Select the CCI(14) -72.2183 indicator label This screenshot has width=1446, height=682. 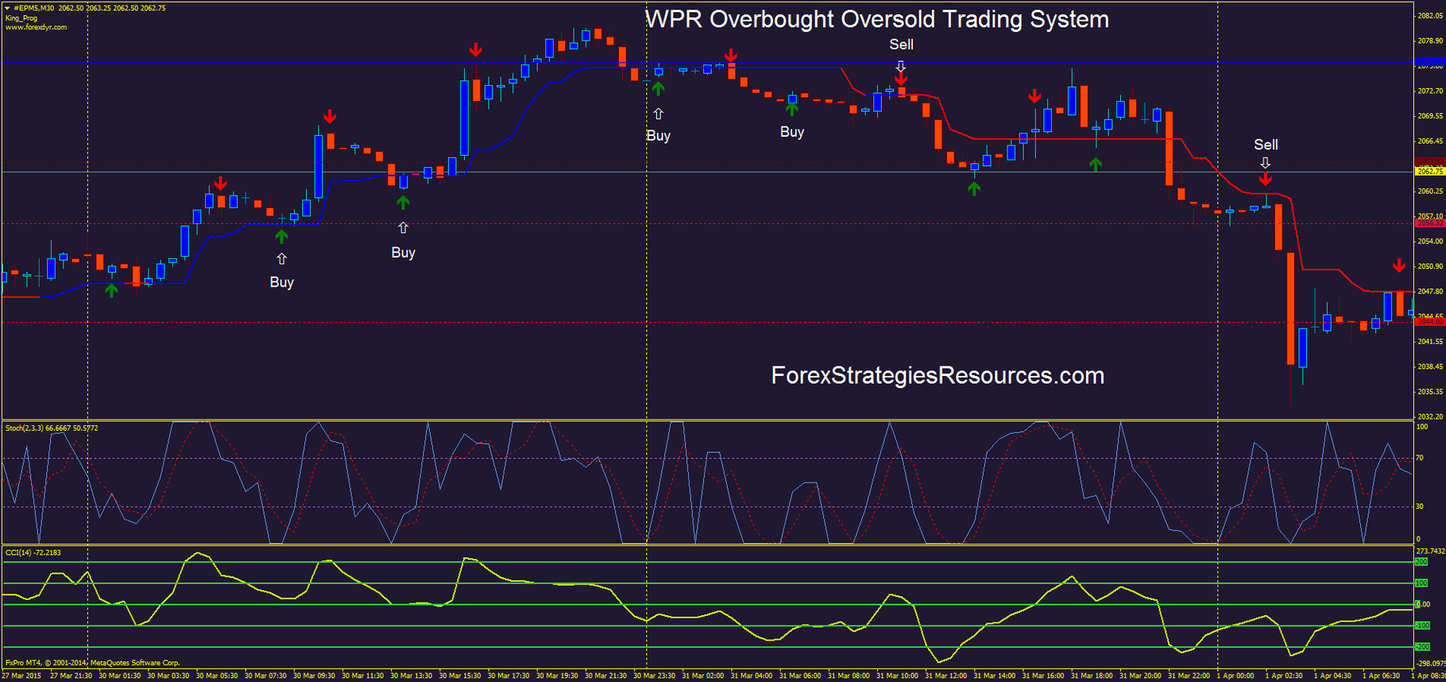pyautogui.click(x=33, y=552)
